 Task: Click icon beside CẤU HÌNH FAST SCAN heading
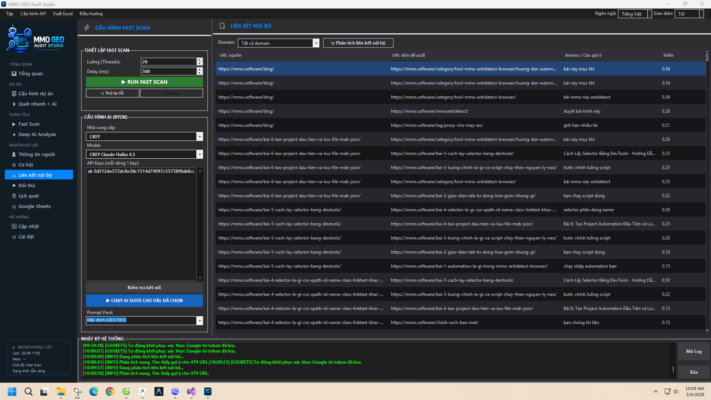click(x=87, y=28)
